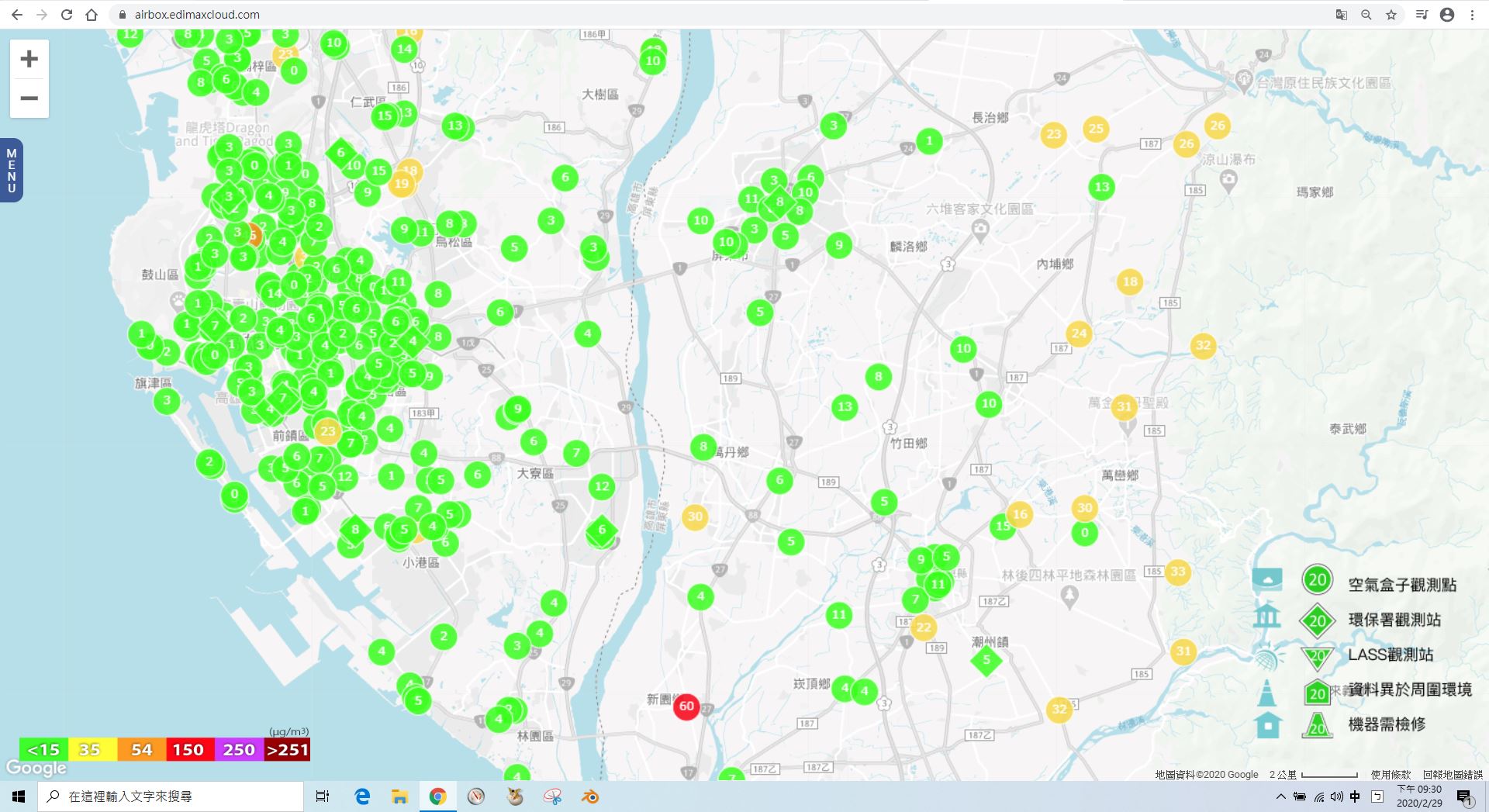This screenshot has width=1489, height=812.
Task: Open the 回報地圖錯誤 report link
Action: click(1453, 774)
